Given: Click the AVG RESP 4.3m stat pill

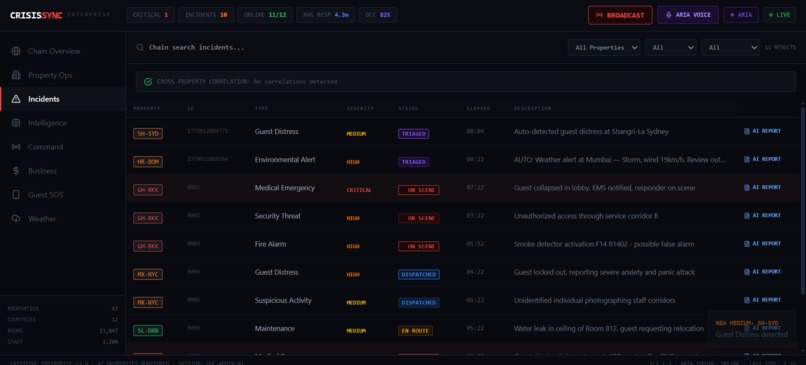Looking at the screenshot, I should [325, 15].
